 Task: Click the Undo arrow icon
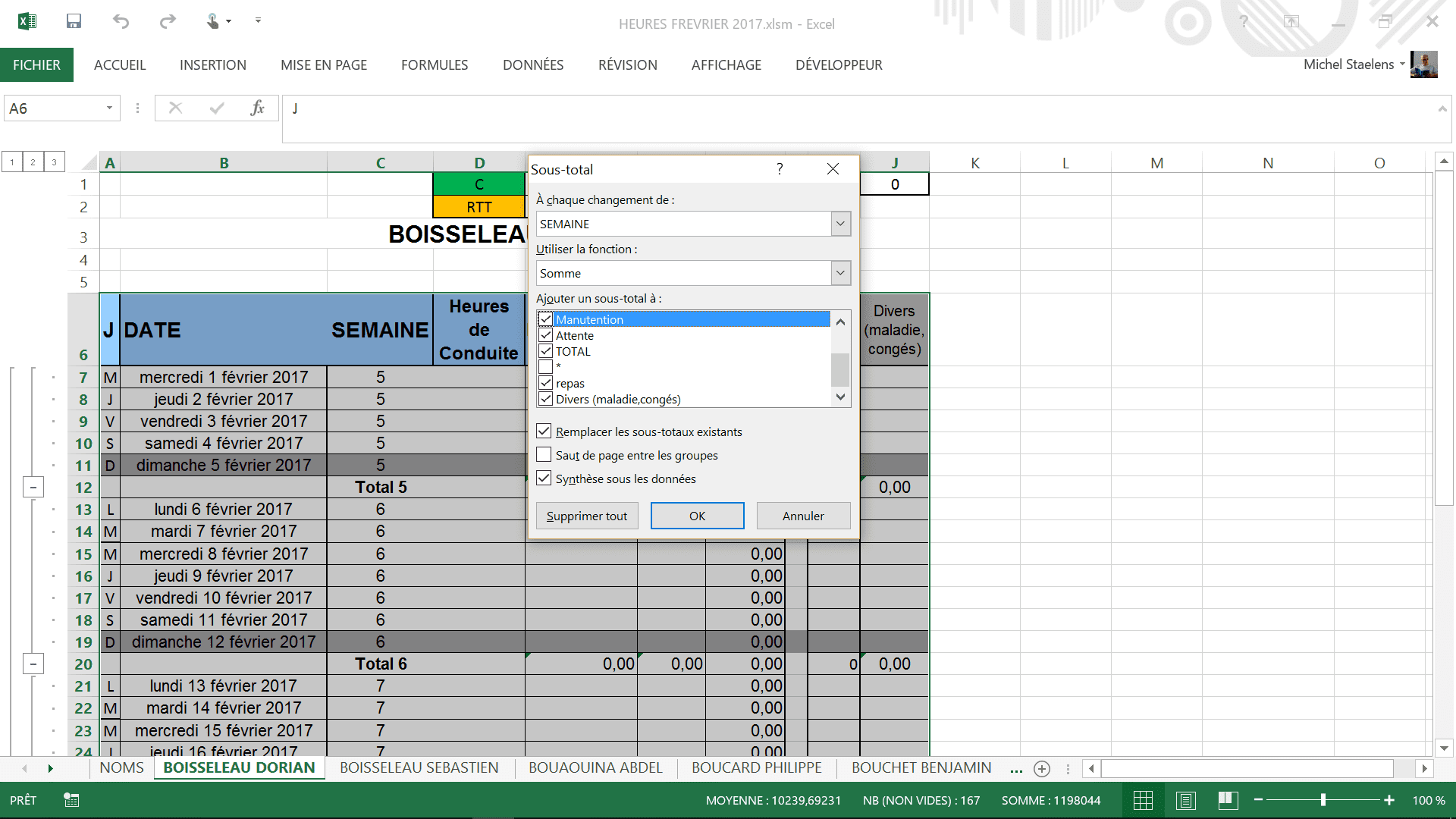coord(121,21)
